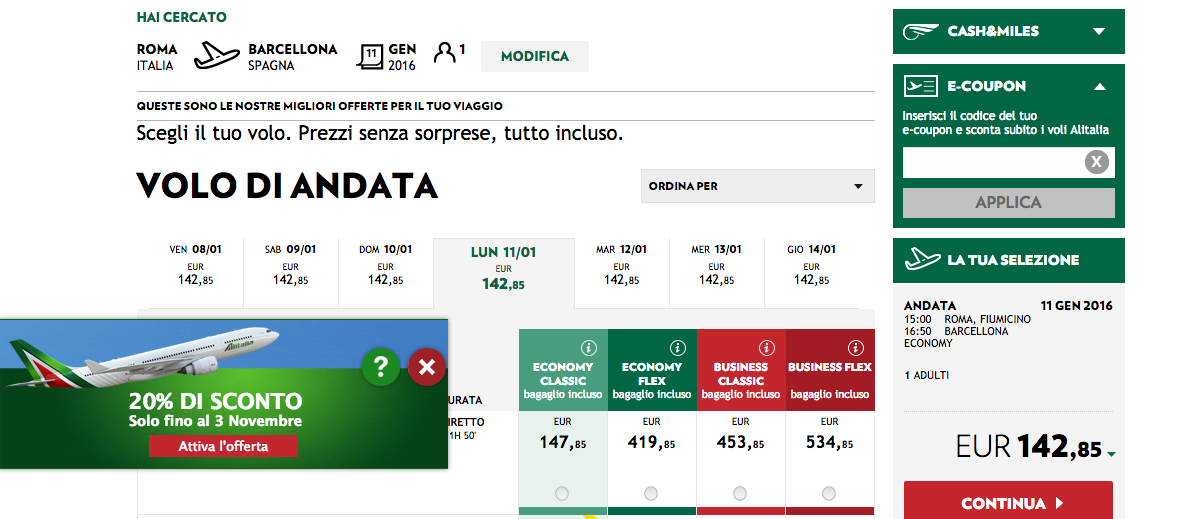Click the green question mark on promo banner
Screen dimensions: 1203x519
pyautogui.click(x=381, y=367)
